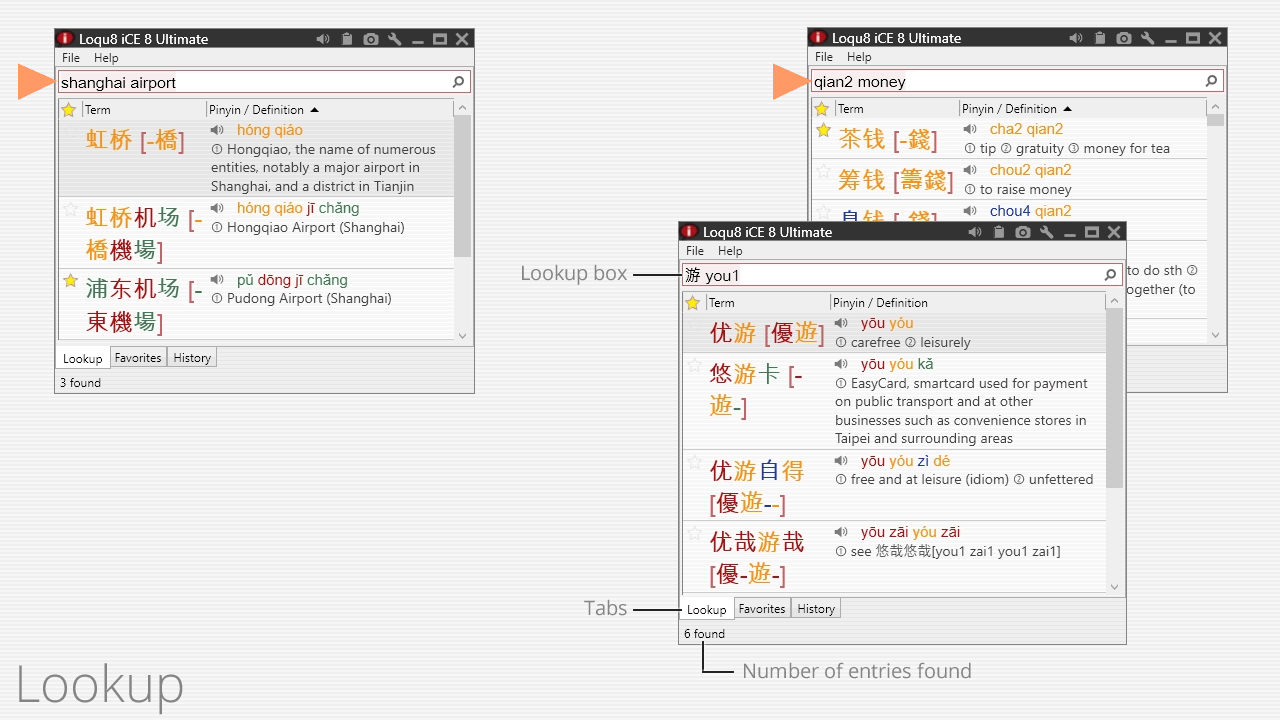The image size is (1280, 720).
Task: Play audio for hóng qiáo jī chǎng entry
Action: click(217, 208)
